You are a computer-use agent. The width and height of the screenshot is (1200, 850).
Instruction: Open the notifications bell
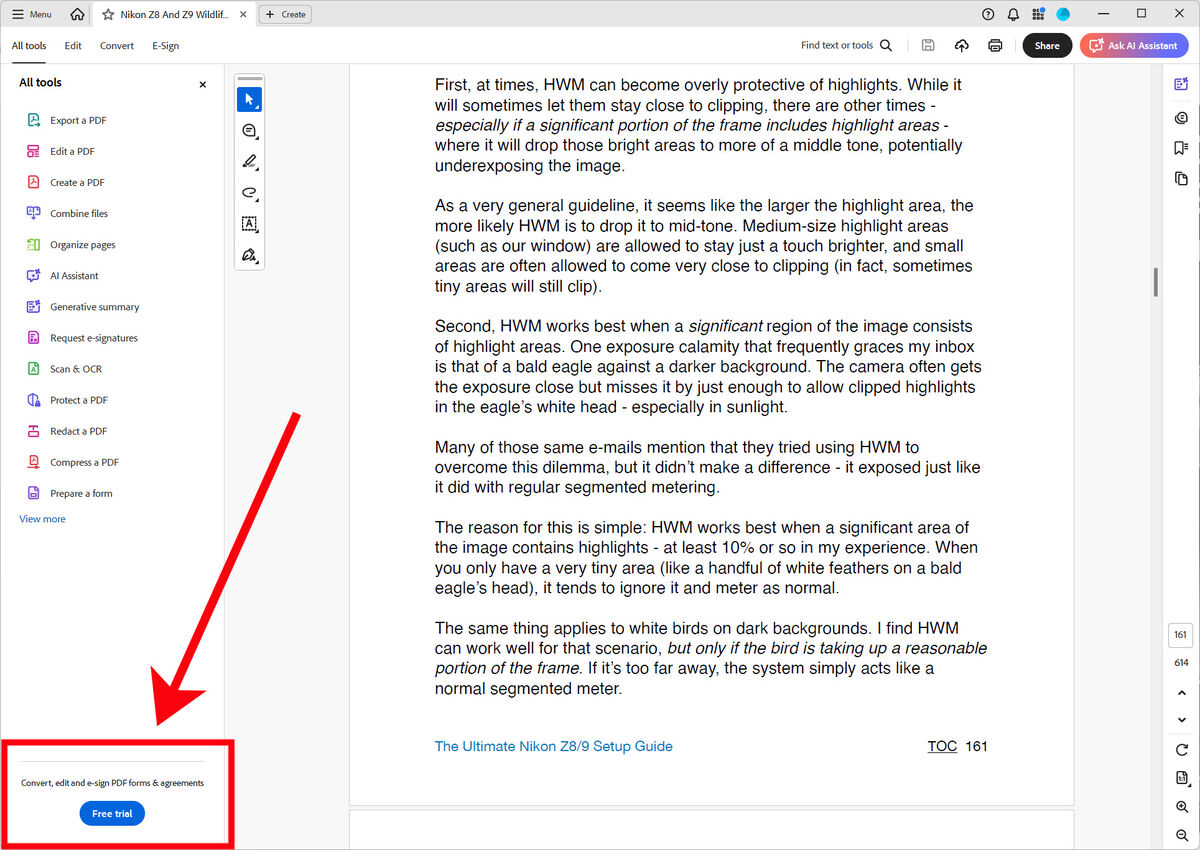[x=1013, y=14]
